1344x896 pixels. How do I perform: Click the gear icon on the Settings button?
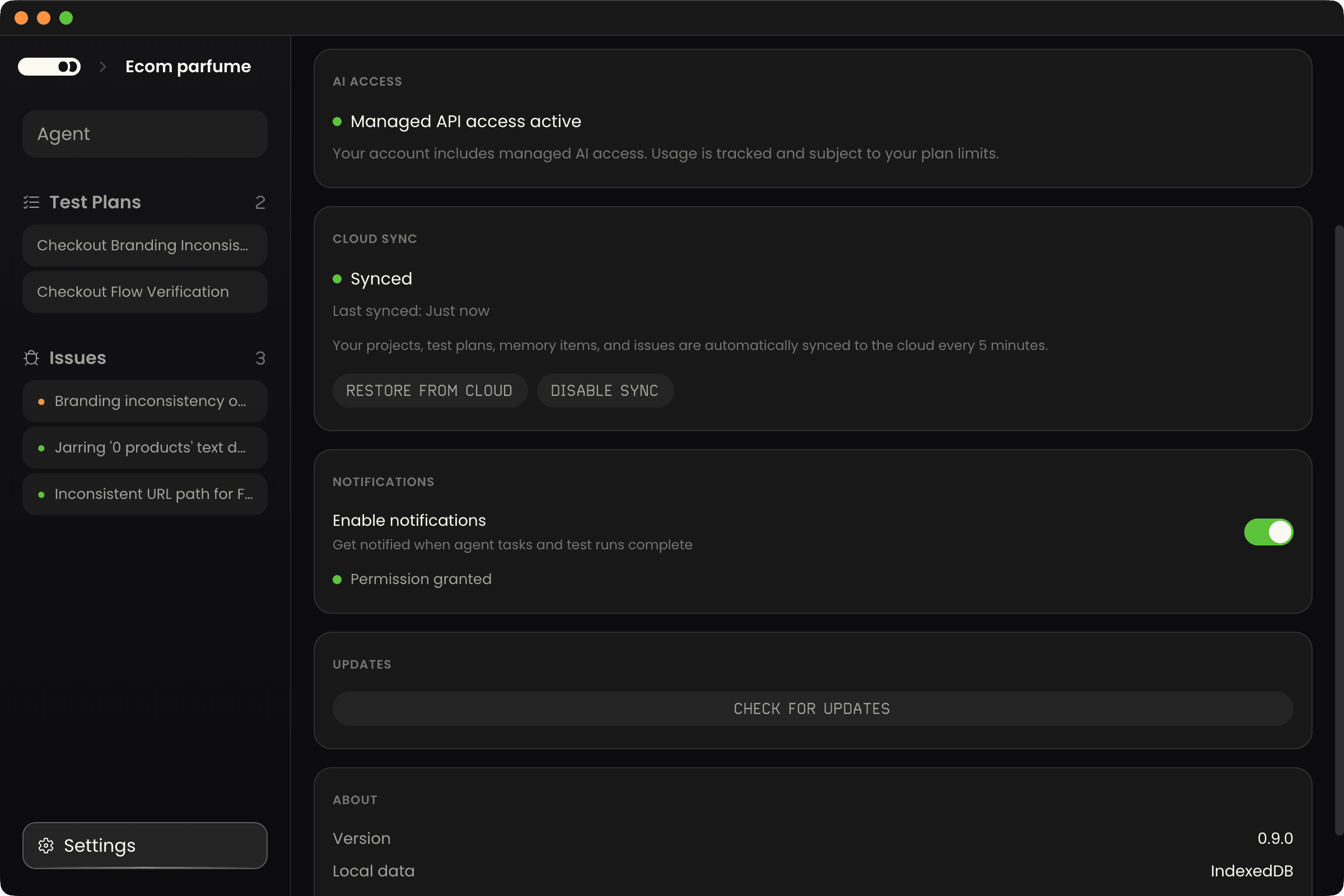click(46, 846)
